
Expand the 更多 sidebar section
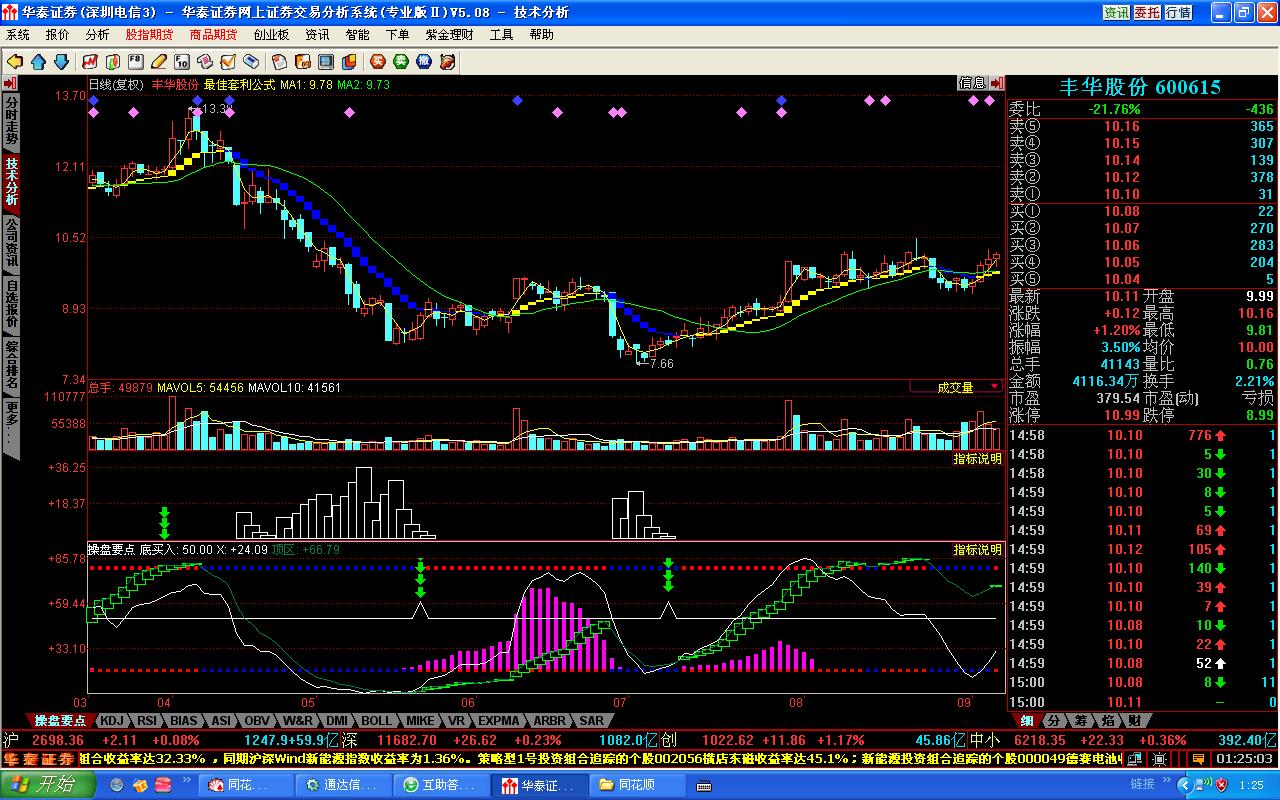[11, 427]
